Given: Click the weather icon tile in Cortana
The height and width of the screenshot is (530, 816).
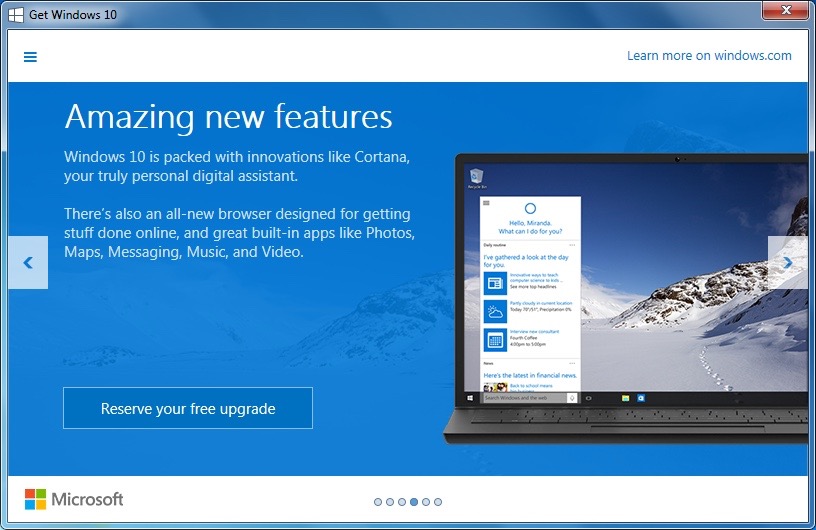Looking at the screenshot, I should 495,311.
